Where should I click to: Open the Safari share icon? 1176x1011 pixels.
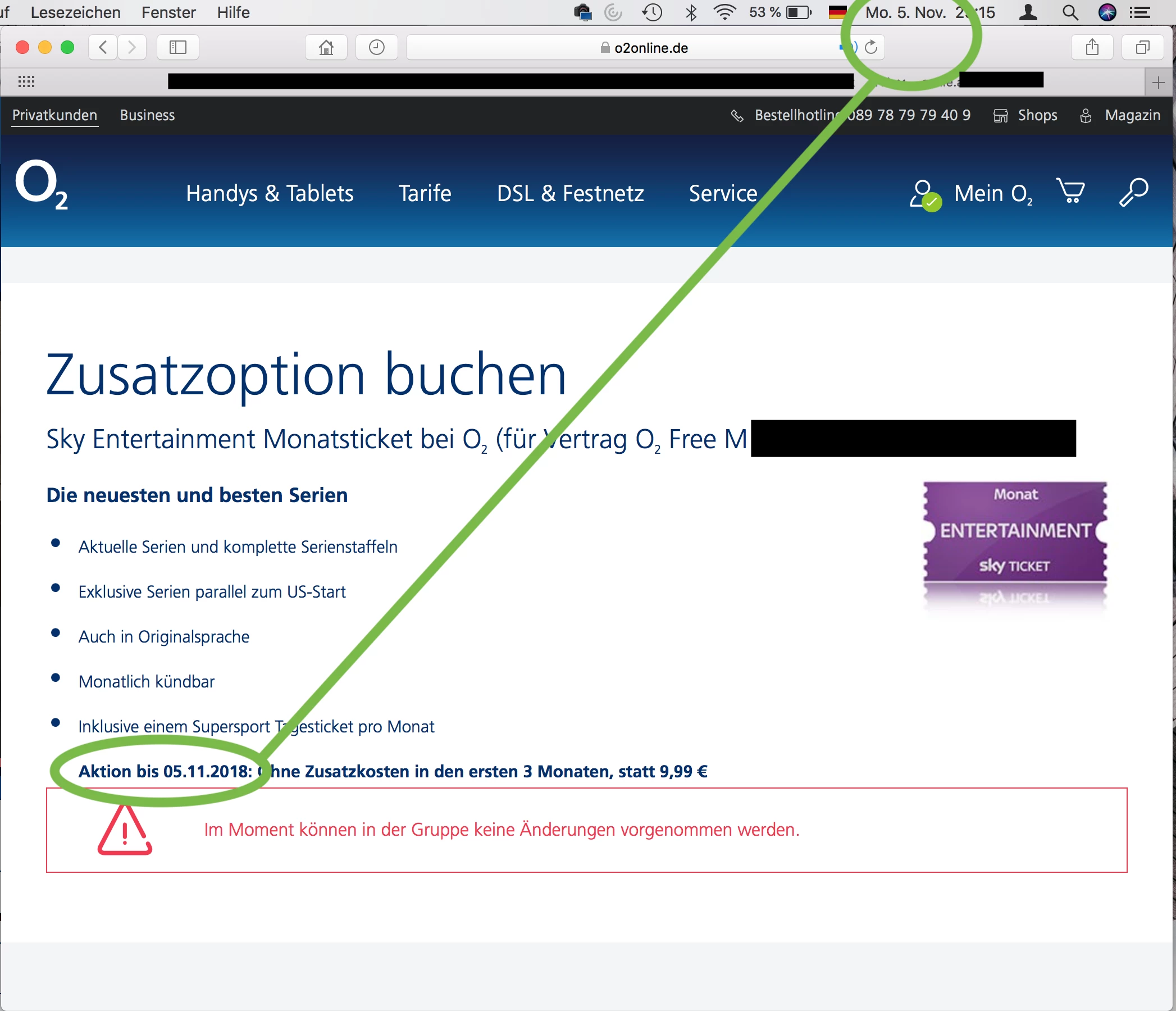point(1091,47)
